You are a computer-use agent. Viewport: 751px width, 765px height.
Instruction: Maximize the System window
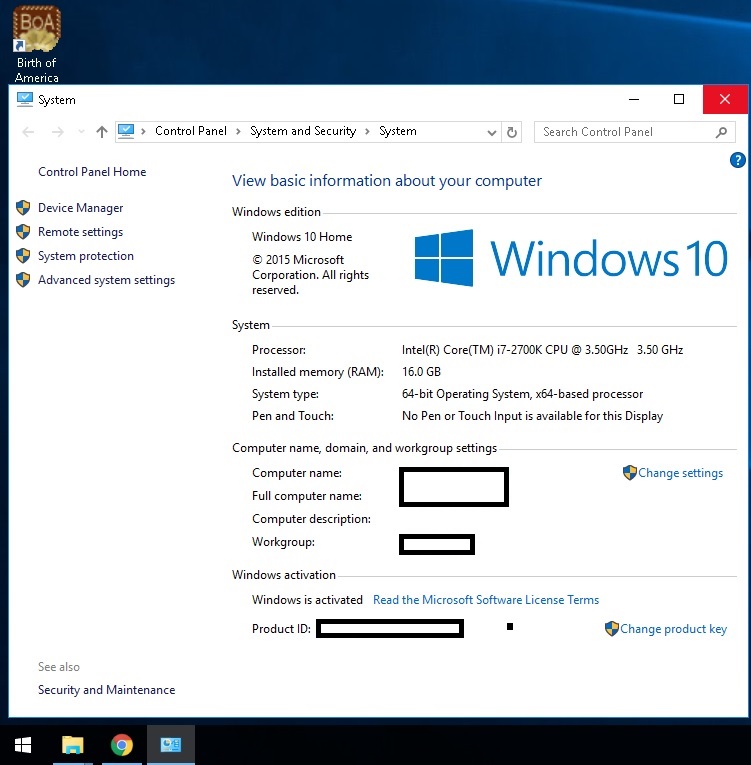point(679,100)
